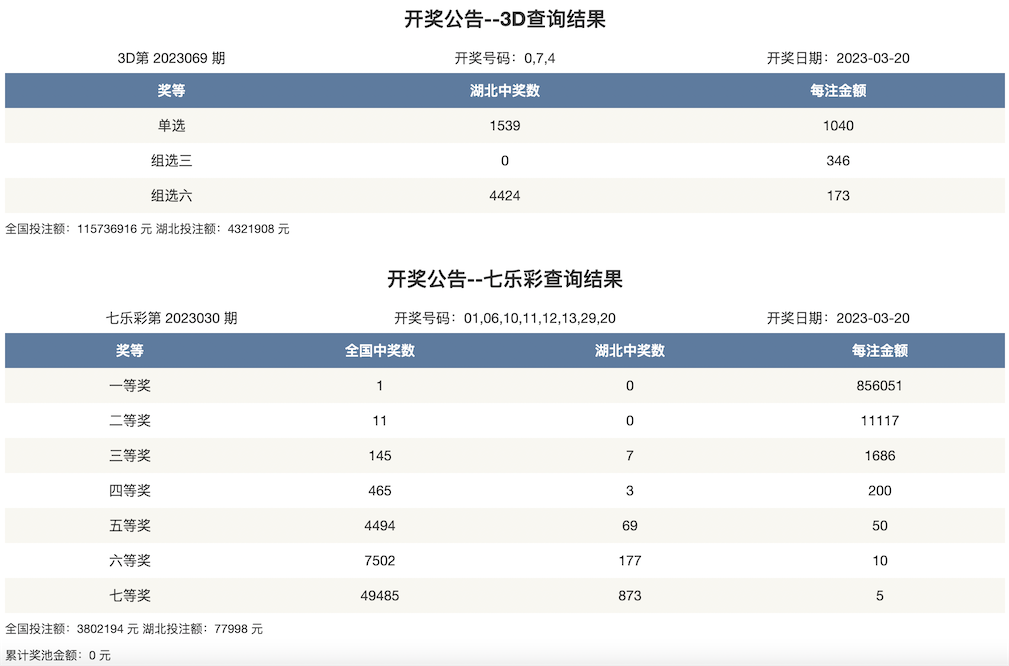Viewport: 1009px width, 666px height.
Task: Select the 单选 row label
Action: [171, 125]
